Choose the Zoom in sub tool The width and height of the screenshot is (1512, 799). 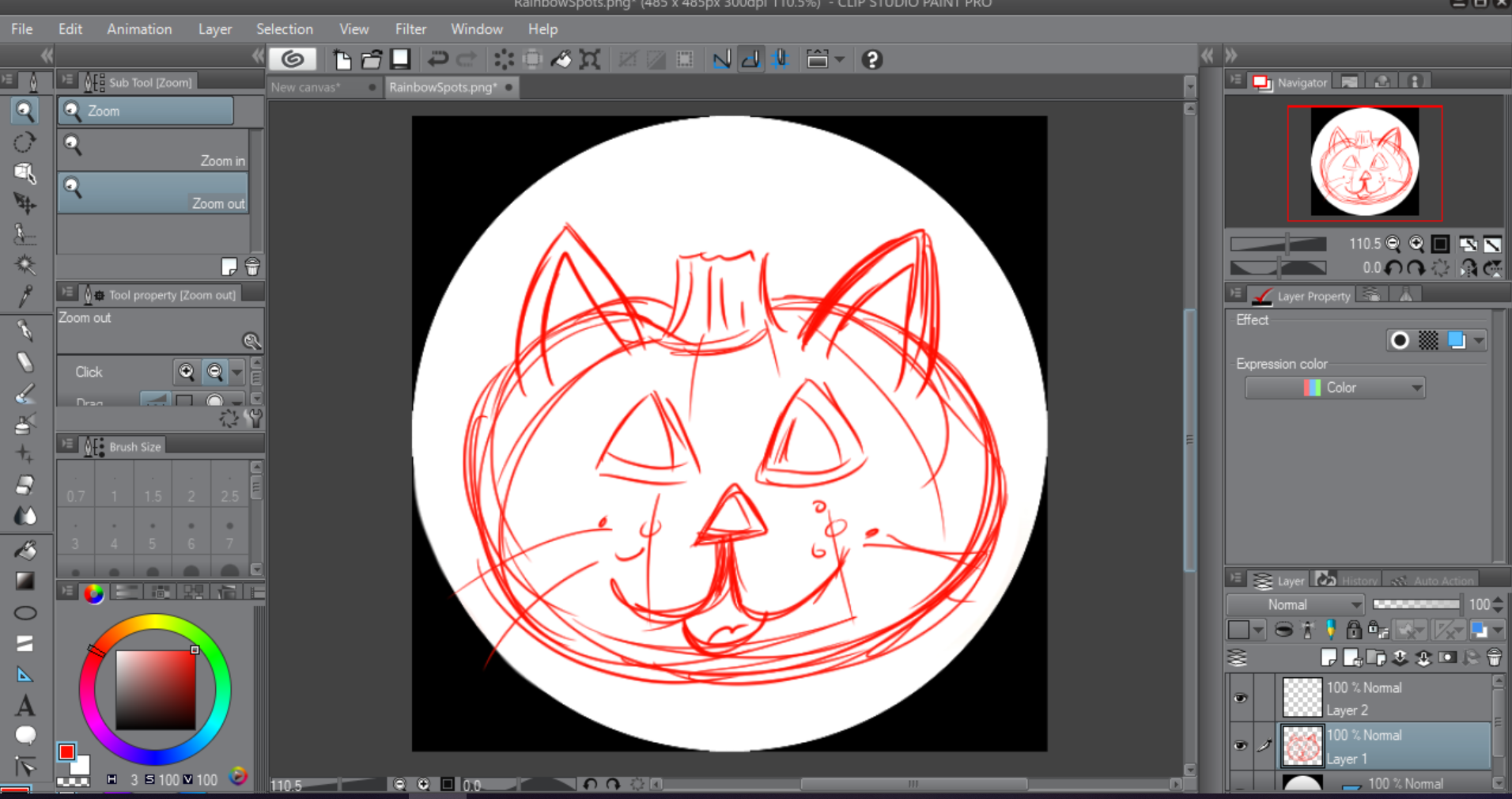click(153, 150)
